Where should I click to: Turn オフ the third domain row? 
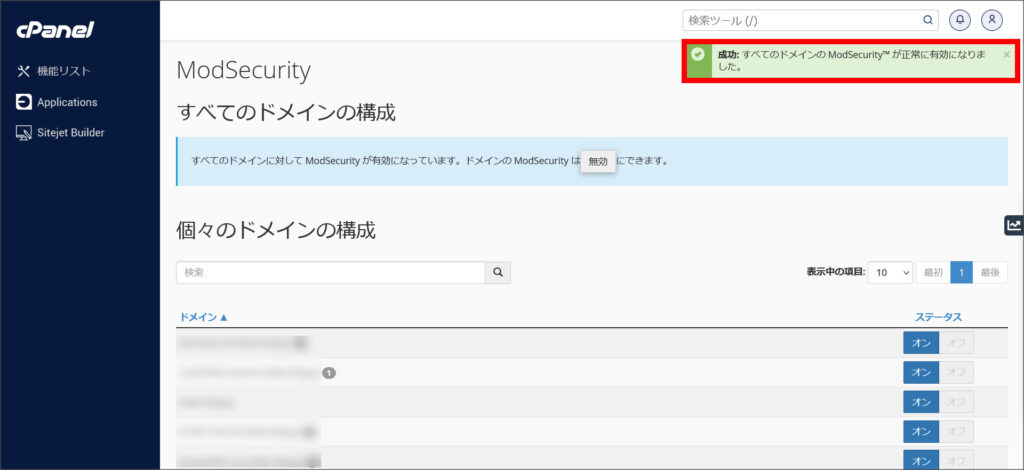point(956,402)
